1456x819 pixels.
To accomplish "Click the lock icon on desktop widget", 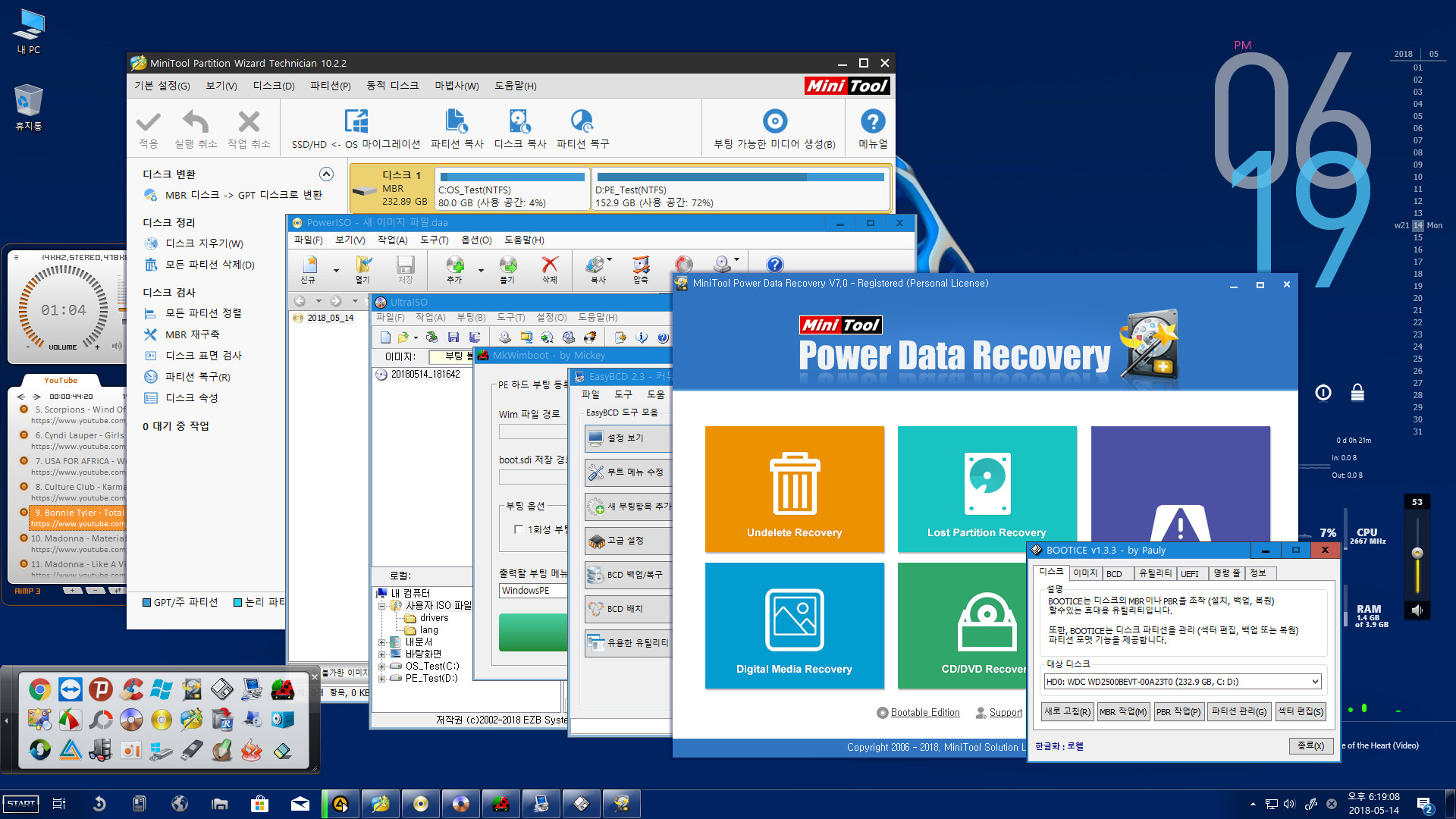I will tap(1357, 392).
